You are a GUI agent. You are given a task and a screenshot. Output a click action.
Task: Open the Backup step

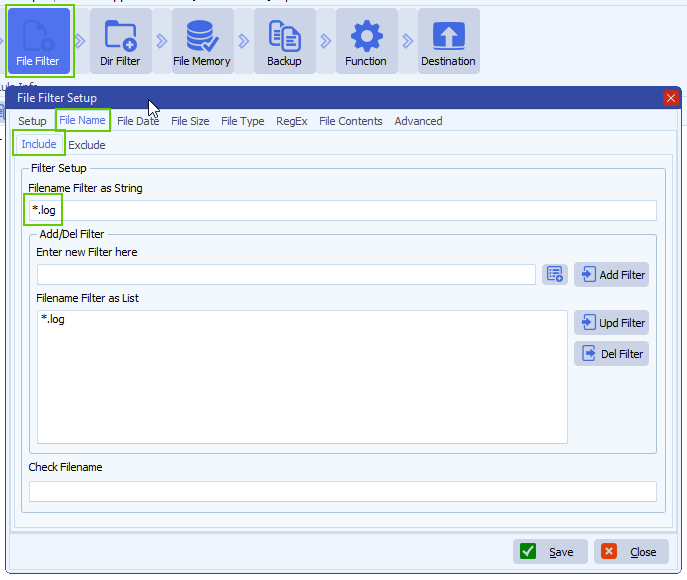click(x=284, y=41)
